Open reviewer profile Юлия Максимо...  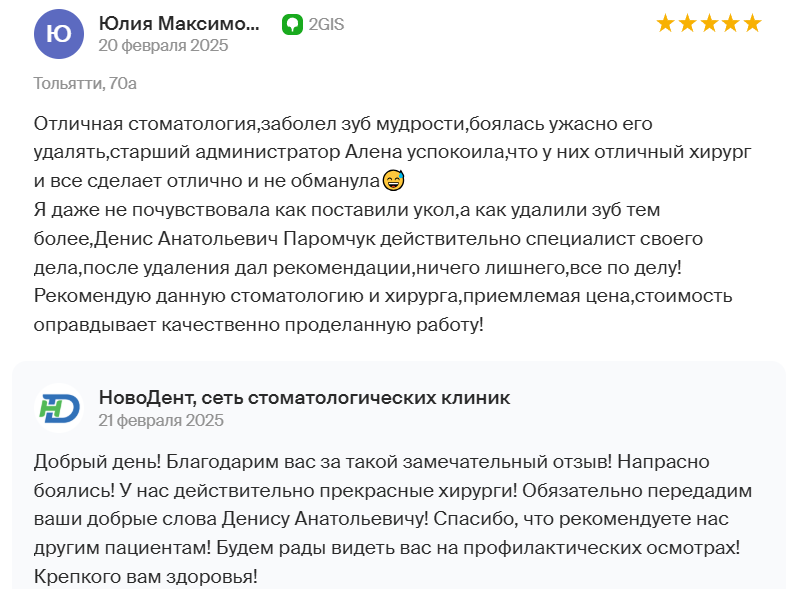point(179,23)
